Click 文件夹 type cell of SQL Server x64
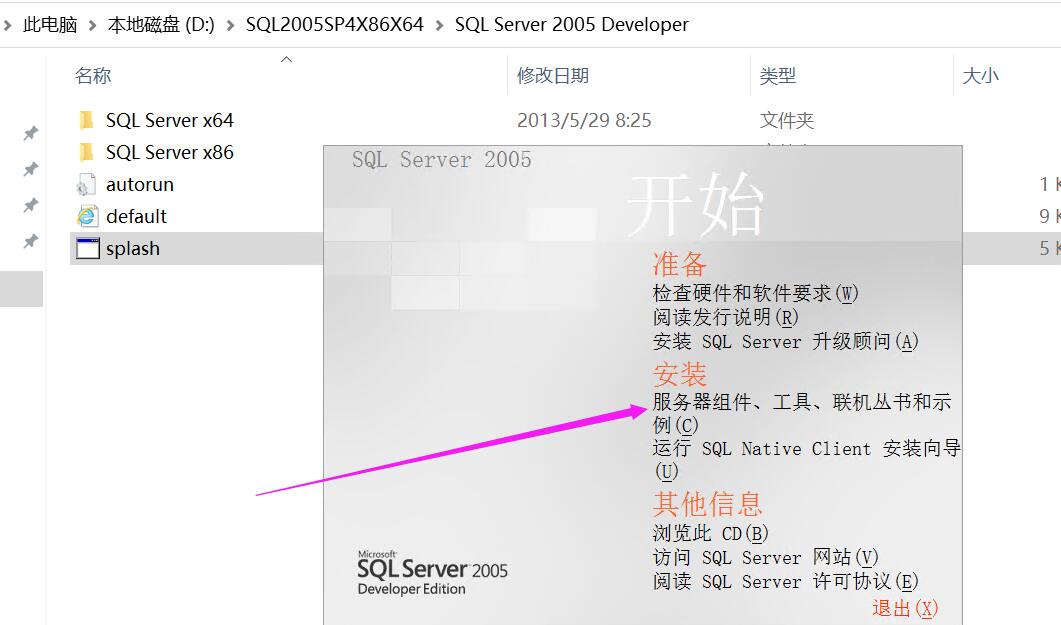This screenshot has width=1061, height=625. (786, 120)
